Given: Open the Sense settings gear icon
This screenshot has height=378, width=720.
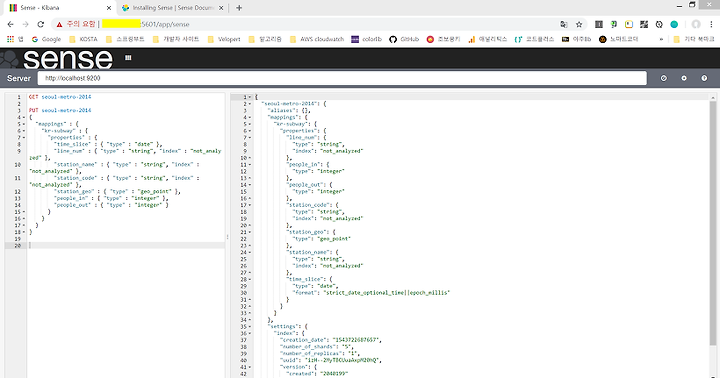Looking at the screenshot, I should click(684, 78).
